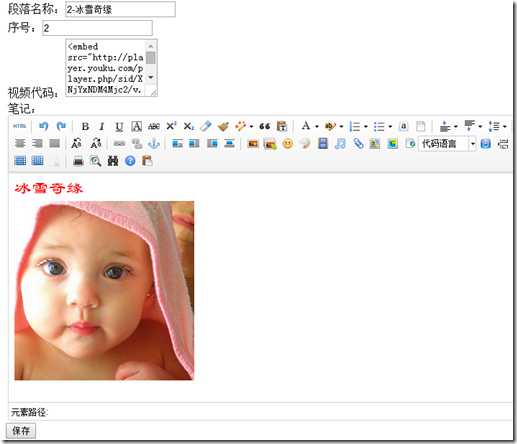This screenshot has width=517, height=444.
Task: Toggle underline formatting
Action: click(119, 127)
